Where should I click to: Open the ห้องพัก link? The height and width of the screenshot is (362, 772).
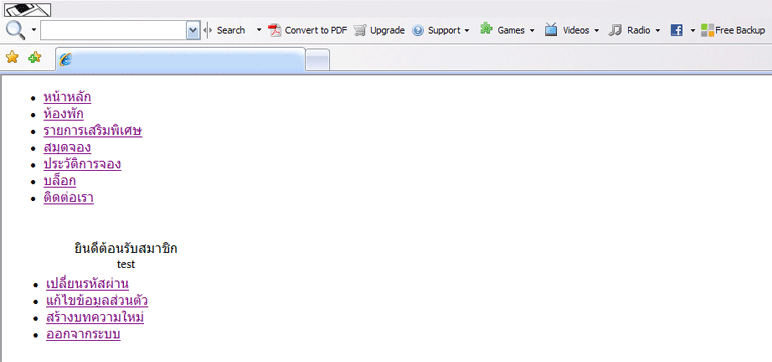click(64, 114)
